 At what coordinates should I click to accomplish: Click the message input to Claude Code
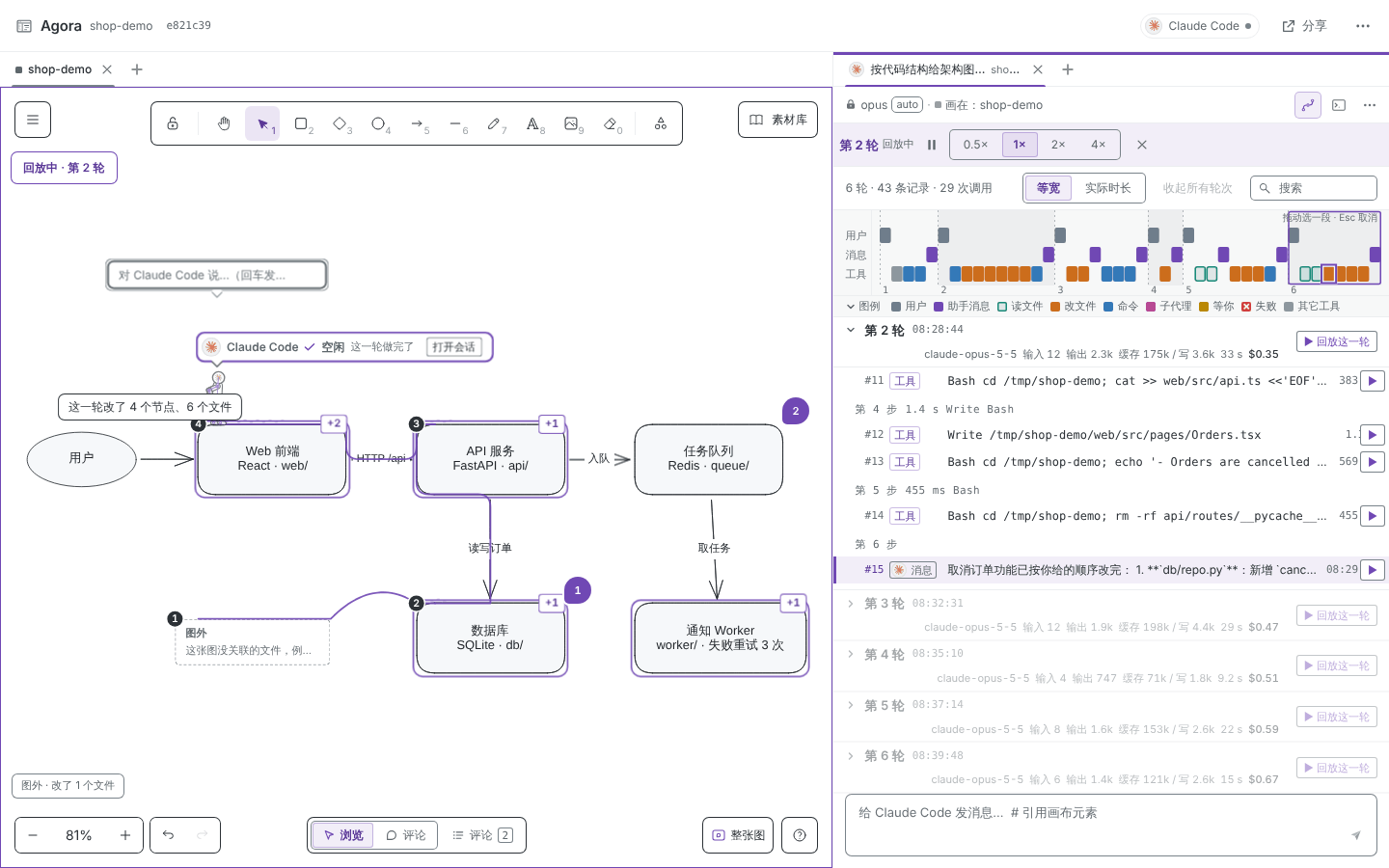pos(1111,825)
